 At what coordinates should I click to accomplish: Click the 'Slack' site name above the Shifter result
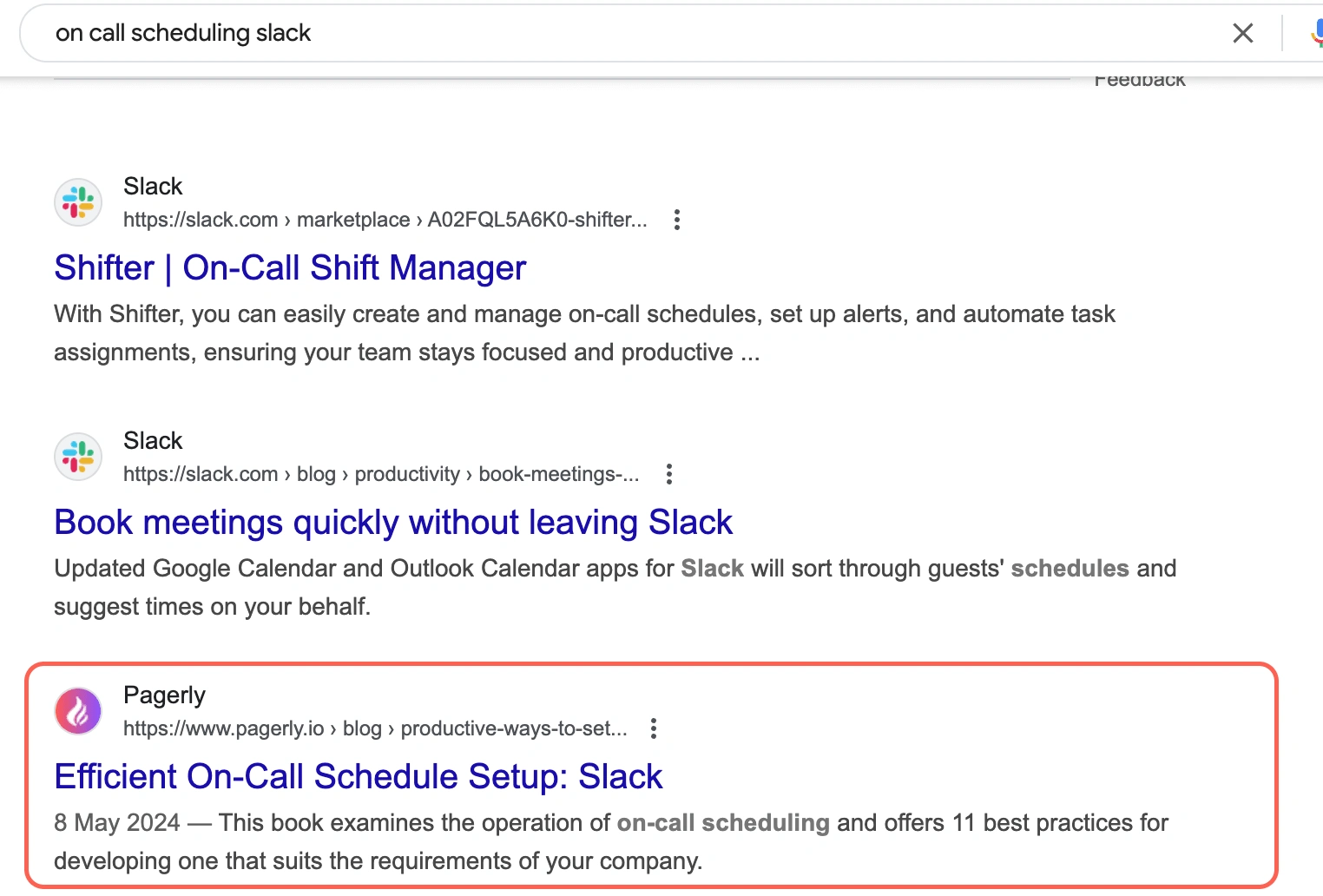pyautogui.click(x=153, y=187)
